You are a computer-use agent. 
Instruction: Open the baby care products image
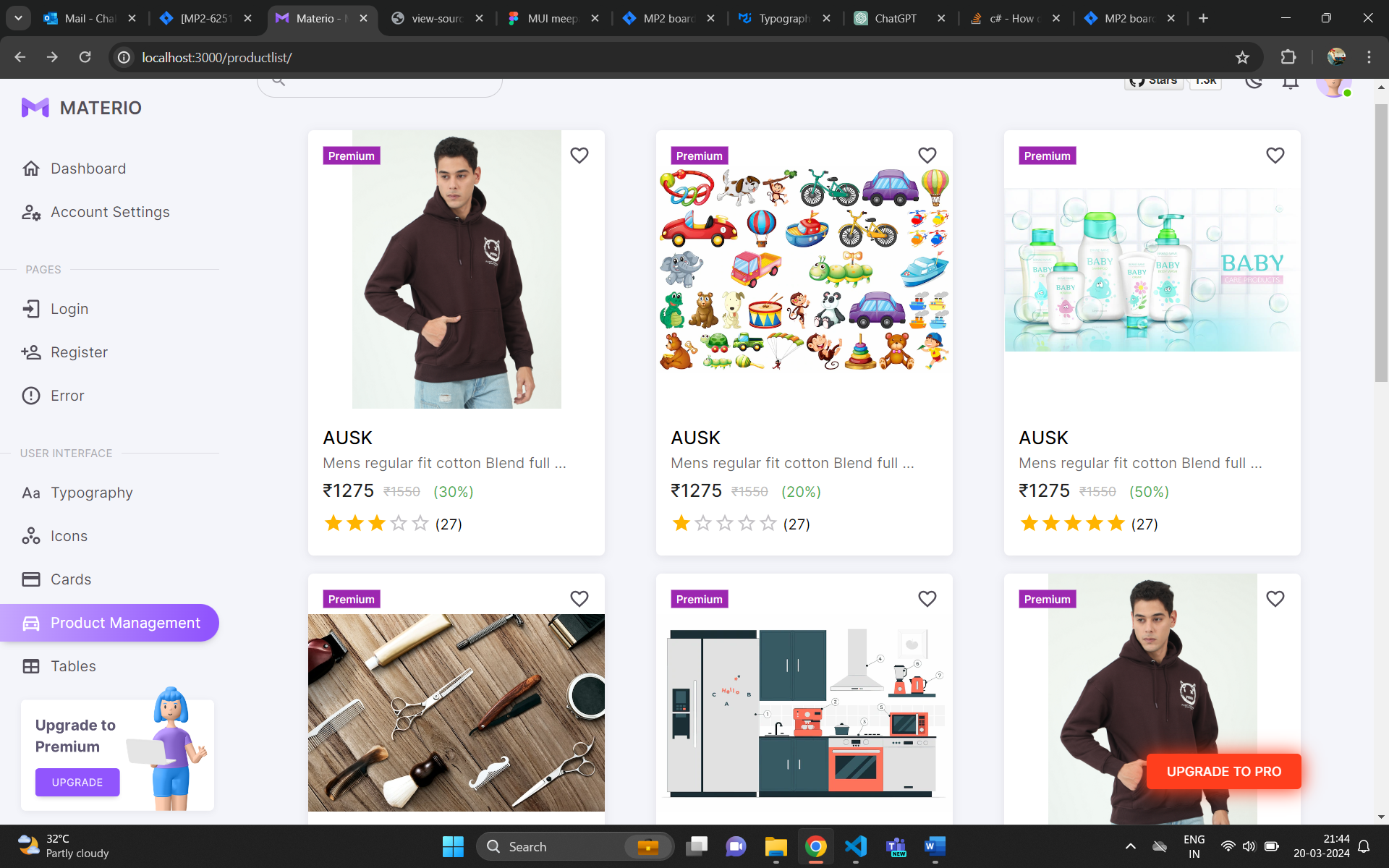point(1152,270)
